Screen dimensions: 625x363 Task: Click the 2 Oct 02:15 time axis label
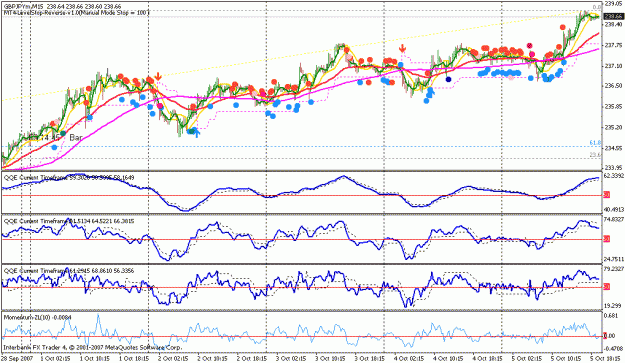coord(174,359)
